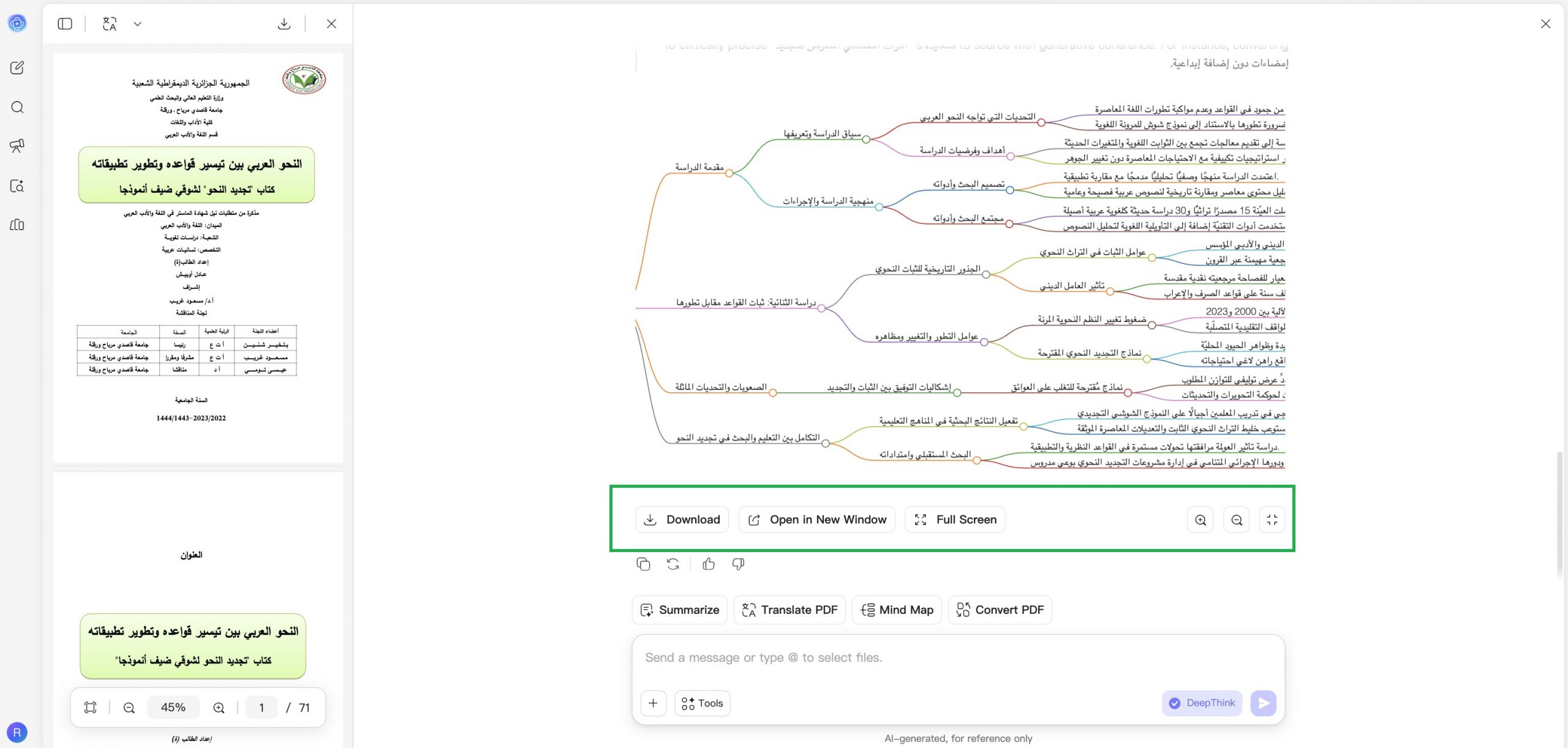This screenshot has height=748, width=1568.
Task: Click the 45% zoom level field
Action: 173,708
